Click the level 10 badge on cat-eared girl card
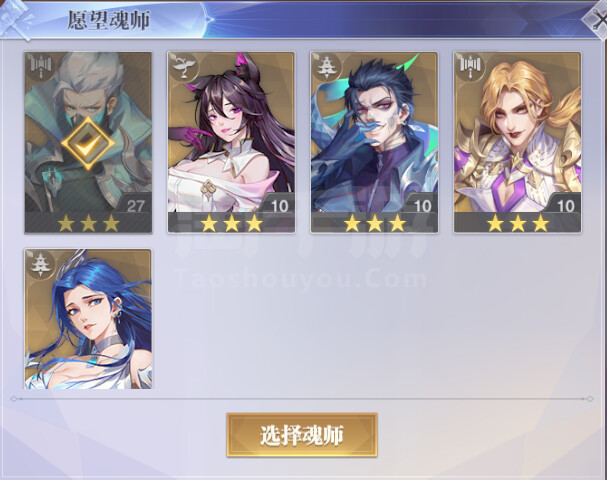The width and height of the screenshot is (607, 480). click(279, 206)
